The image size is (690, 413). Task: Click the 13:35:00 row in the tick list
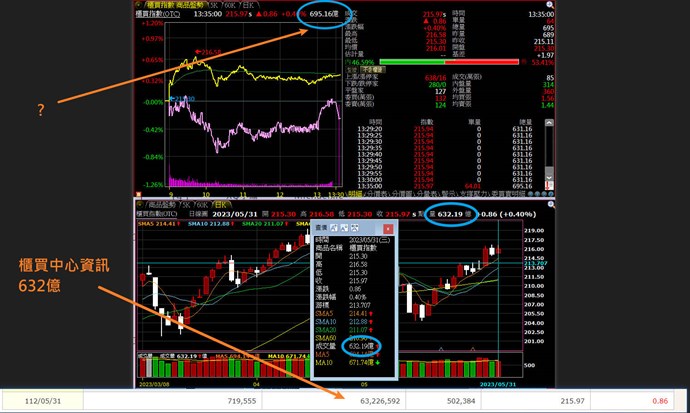coord(444,186)
